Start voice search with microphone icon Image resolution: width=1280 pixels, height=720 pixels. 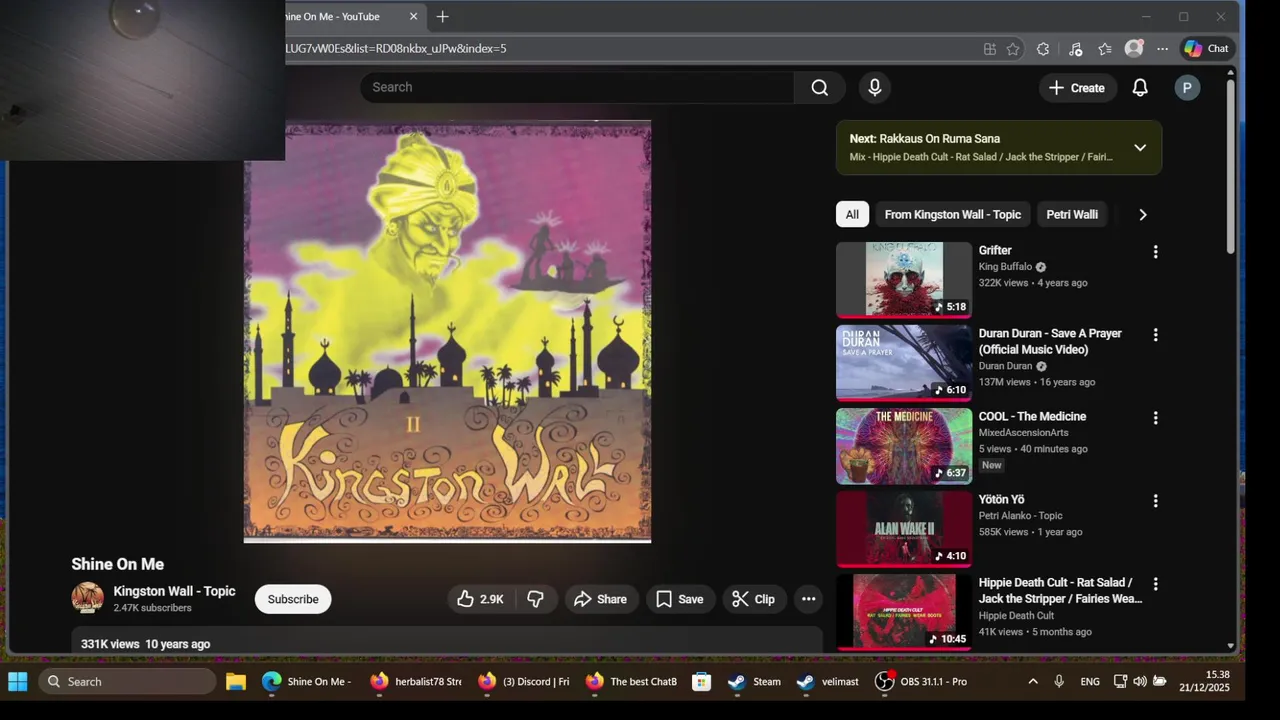pos(875,87)
